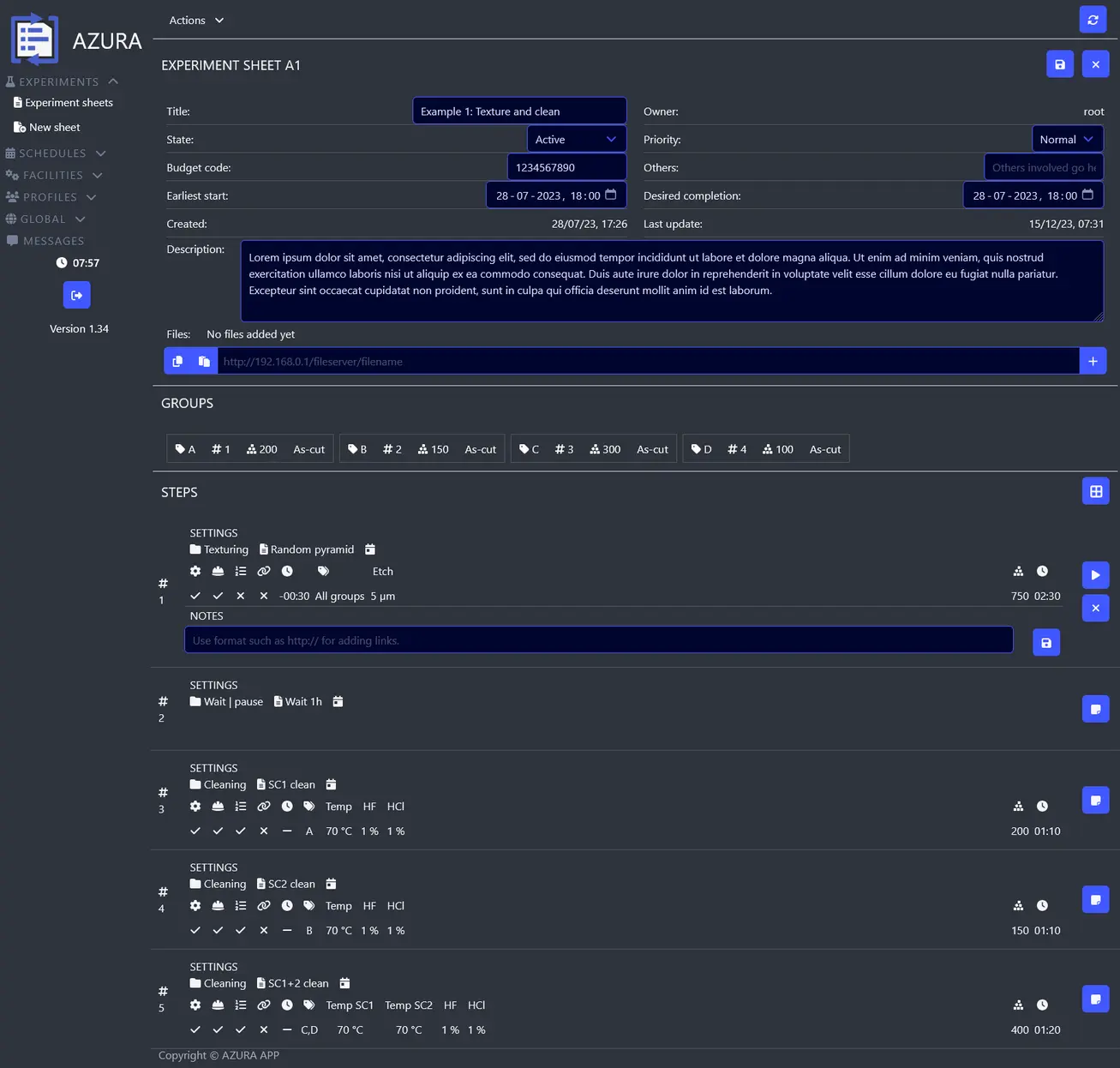Click the hard hat icon in the SC1 clean step
1120x1068 pixels.
point(218,806)
